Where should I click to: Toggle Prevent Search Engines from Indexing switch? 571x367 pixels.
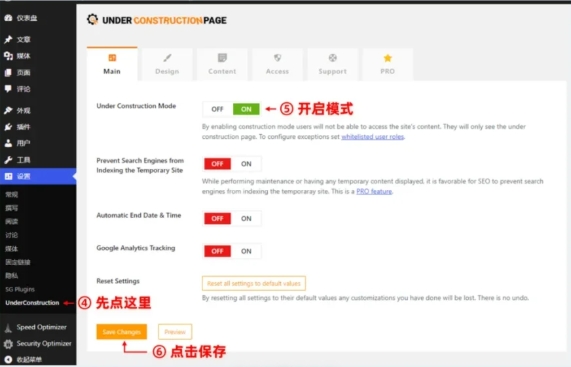tap(232, 164)
